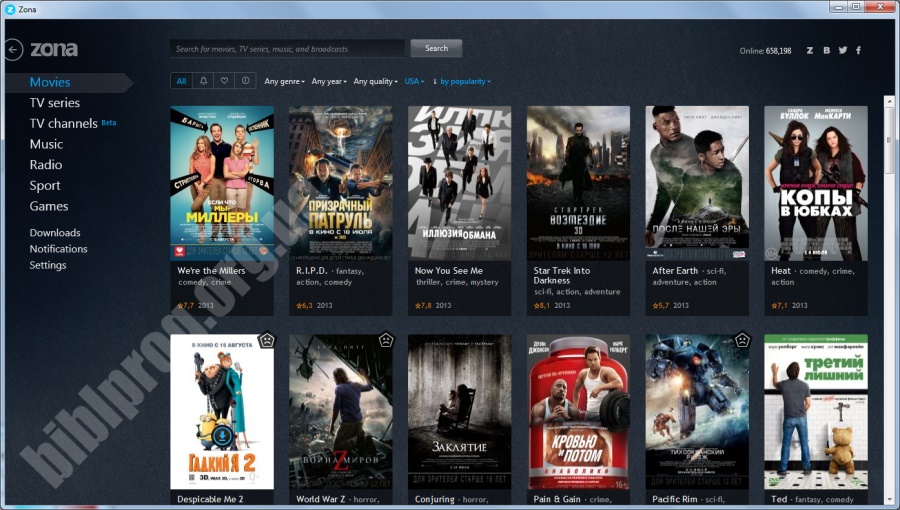Screen dimensions: 900x510
Task: Open Star Trek Into Darkness poster
Action: click(x=578, y=183)
